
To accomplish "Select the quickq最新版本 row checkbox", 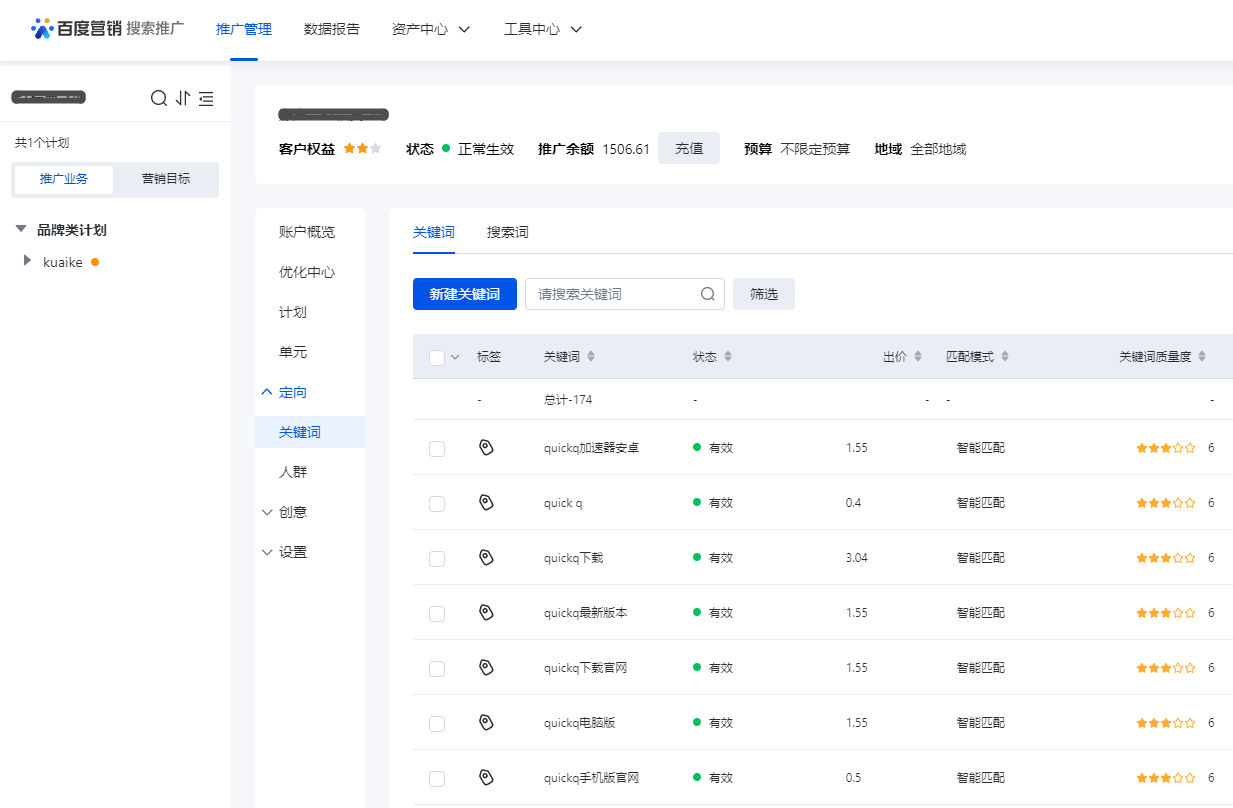I will (x=437, y=614).
